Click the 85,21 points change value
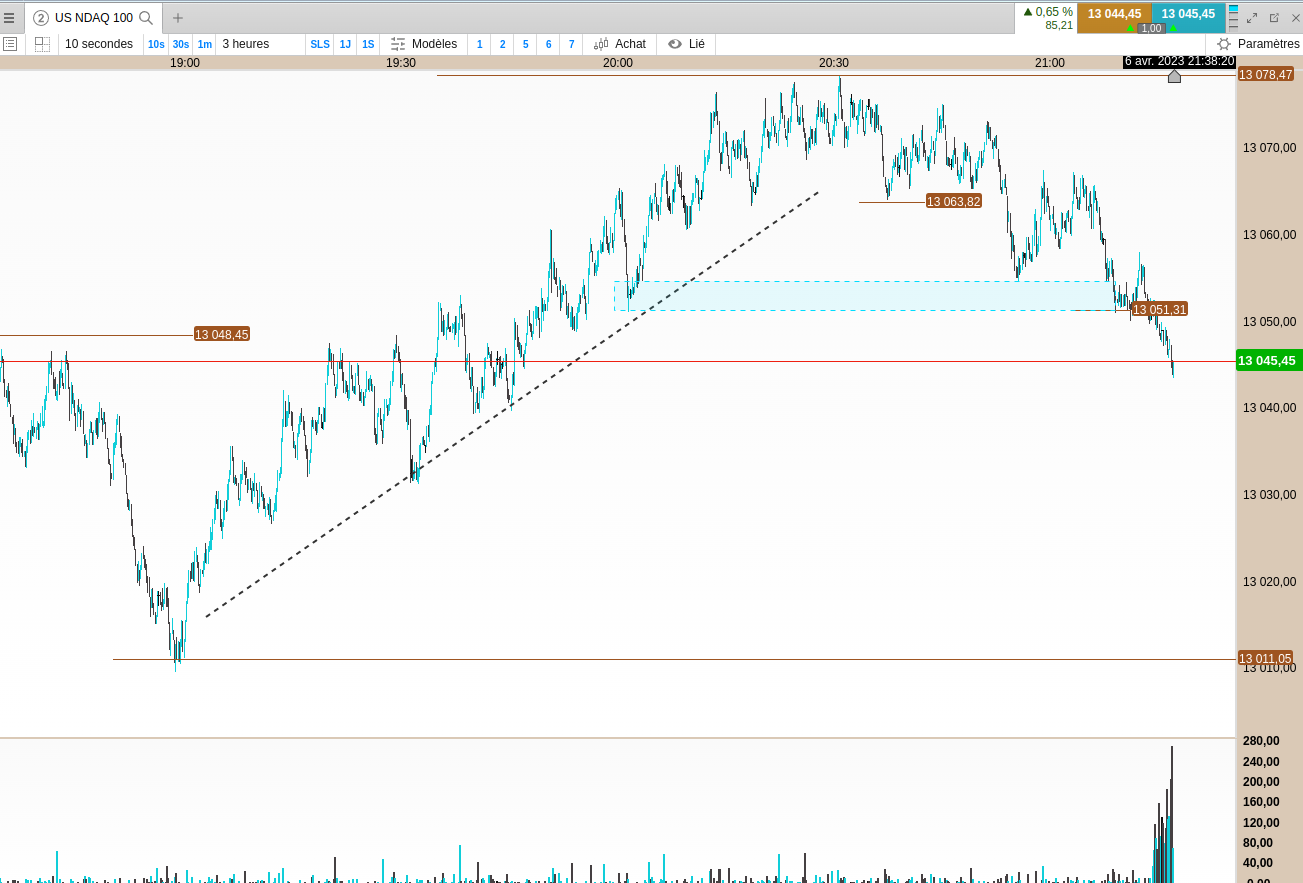This screenshot has width=1303, height=883. [x=1059, y=25]
